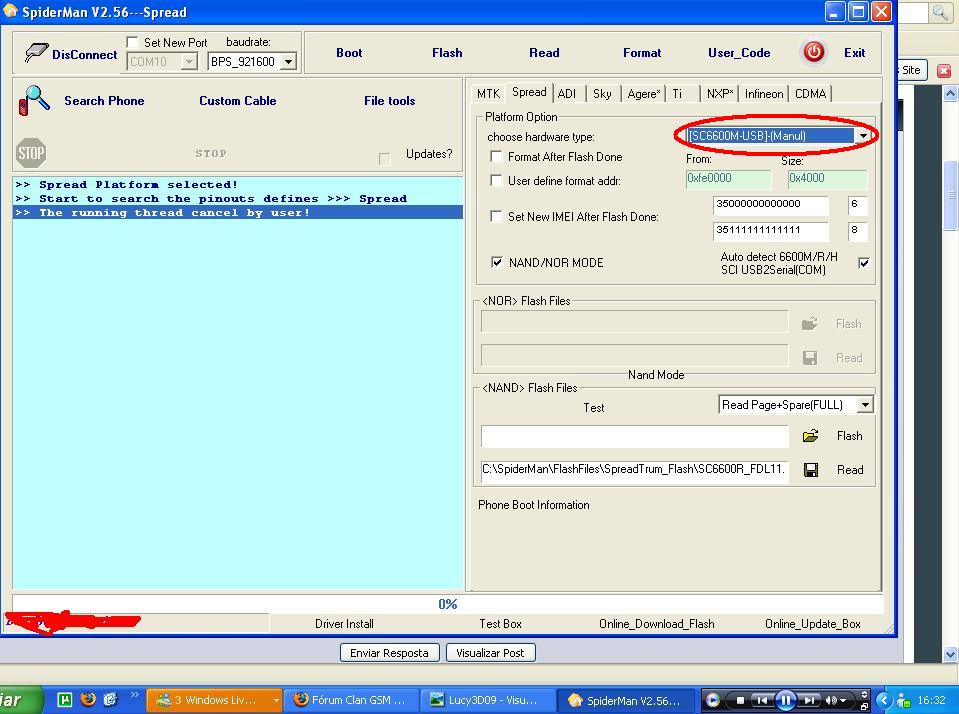
Task: Switch to the MTK tab
Action: pos(488,94)
